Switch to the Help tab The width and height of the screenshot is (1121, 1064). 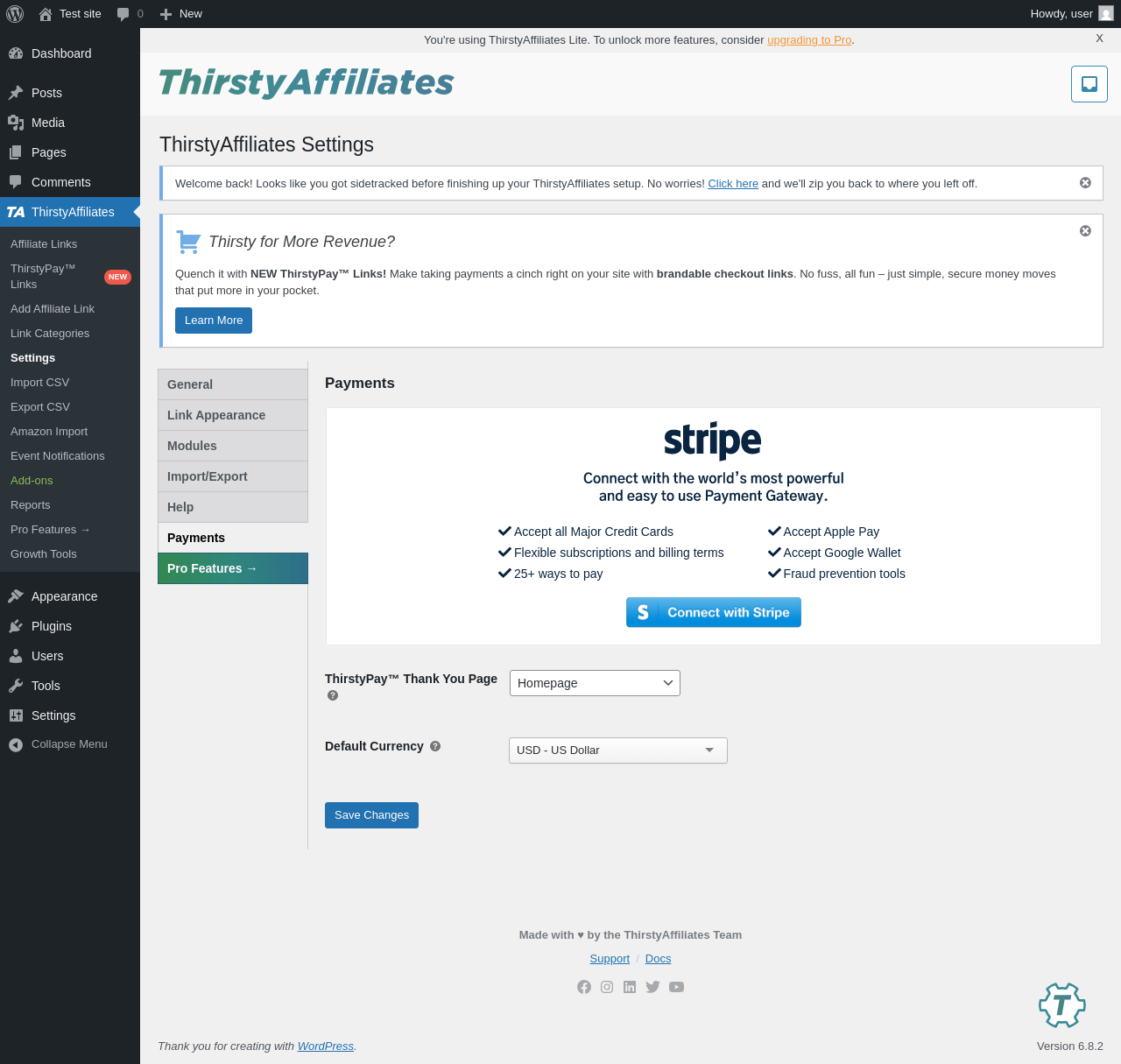point(233,507)
